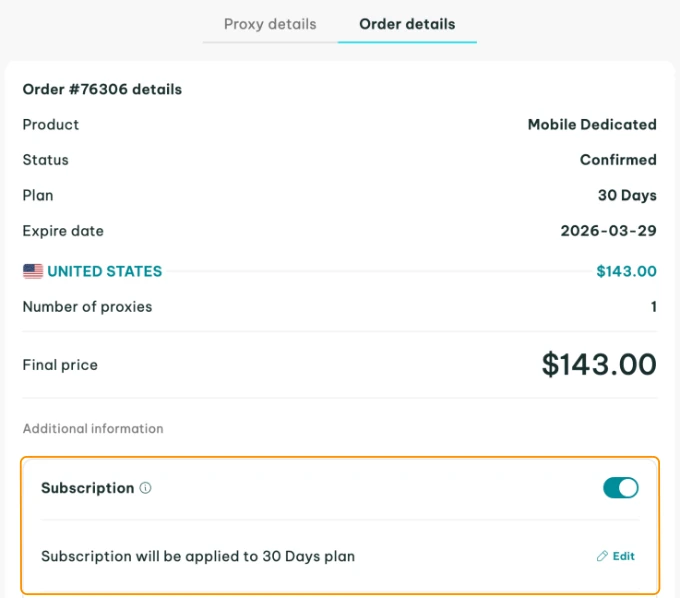The height and width of the screenshot is (598, 680).
Task: Click the Order #76306 details heading
Action: [102, 89]
